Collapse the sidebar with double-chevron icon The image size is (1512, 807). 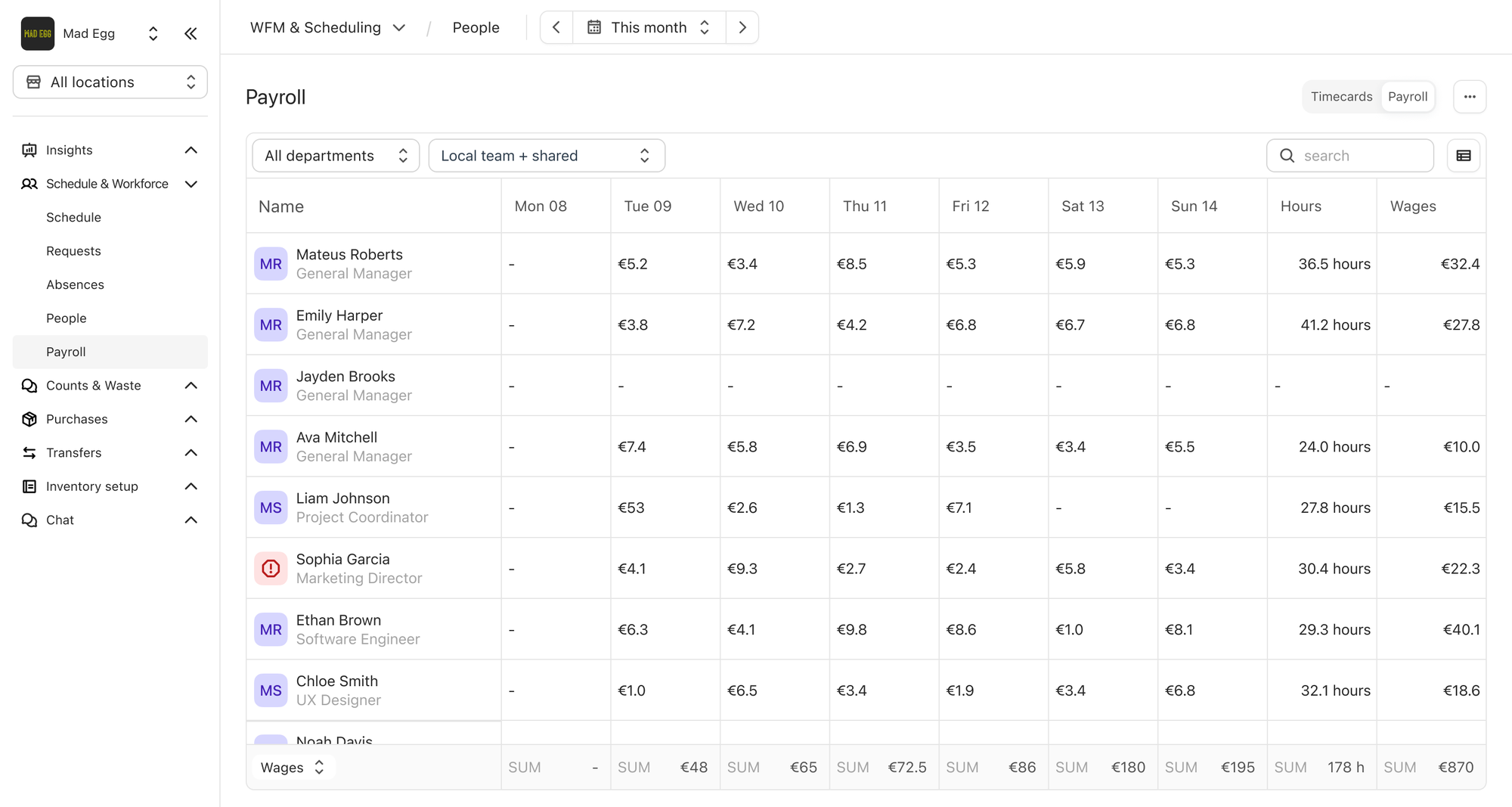(191, 33)
